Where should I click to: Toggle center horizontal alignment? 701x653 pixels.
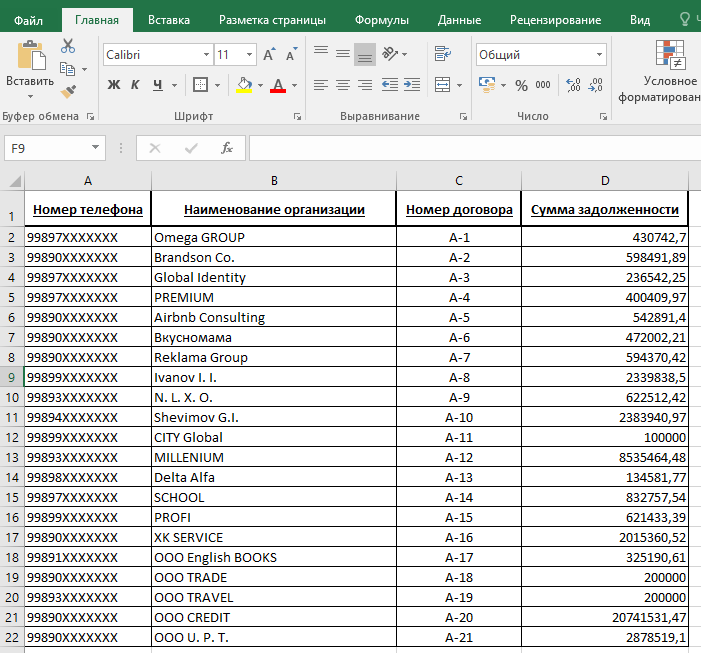pos(343,85)
